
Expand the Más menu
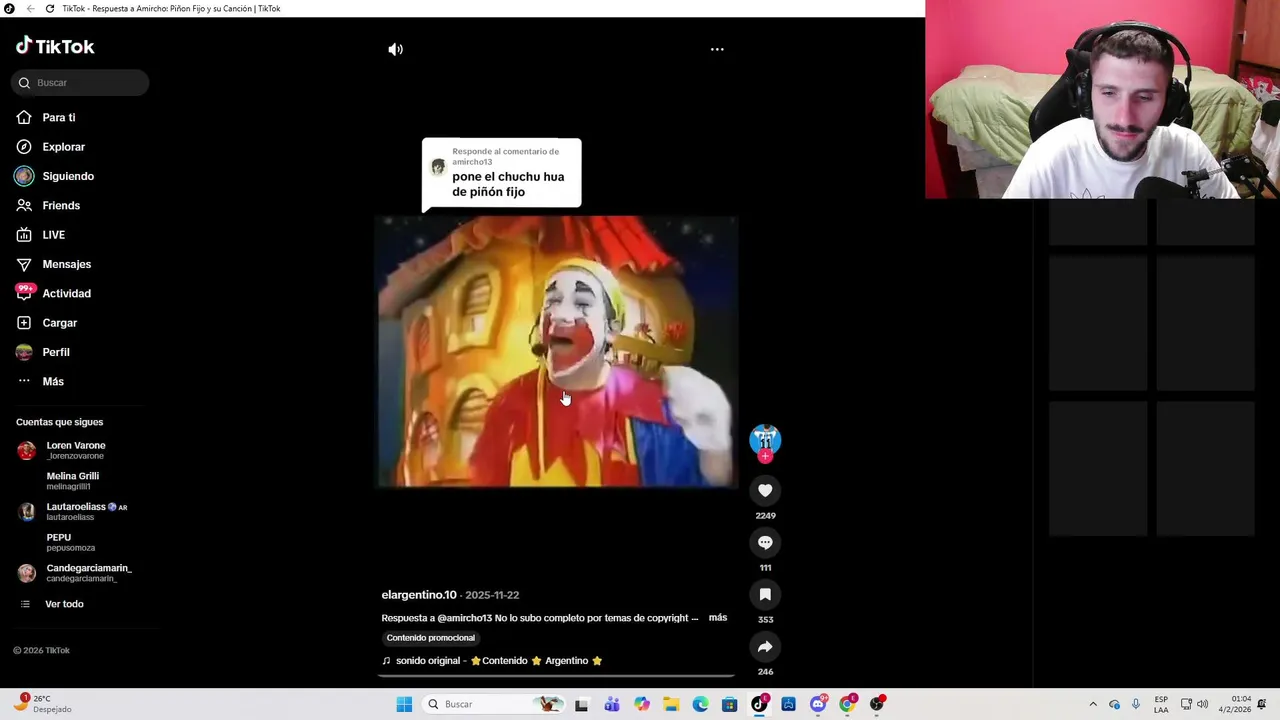(x=53, y=382)
